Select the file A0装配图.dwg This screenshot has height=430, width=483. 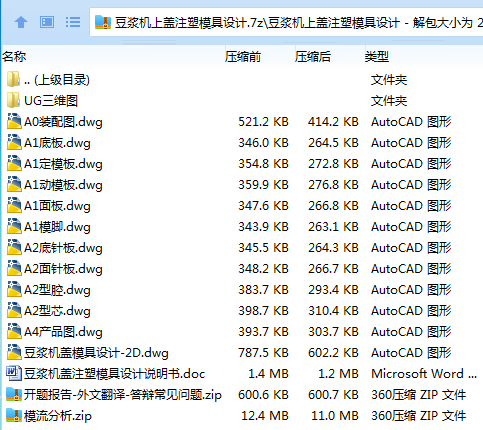click(x=63, y=122)
